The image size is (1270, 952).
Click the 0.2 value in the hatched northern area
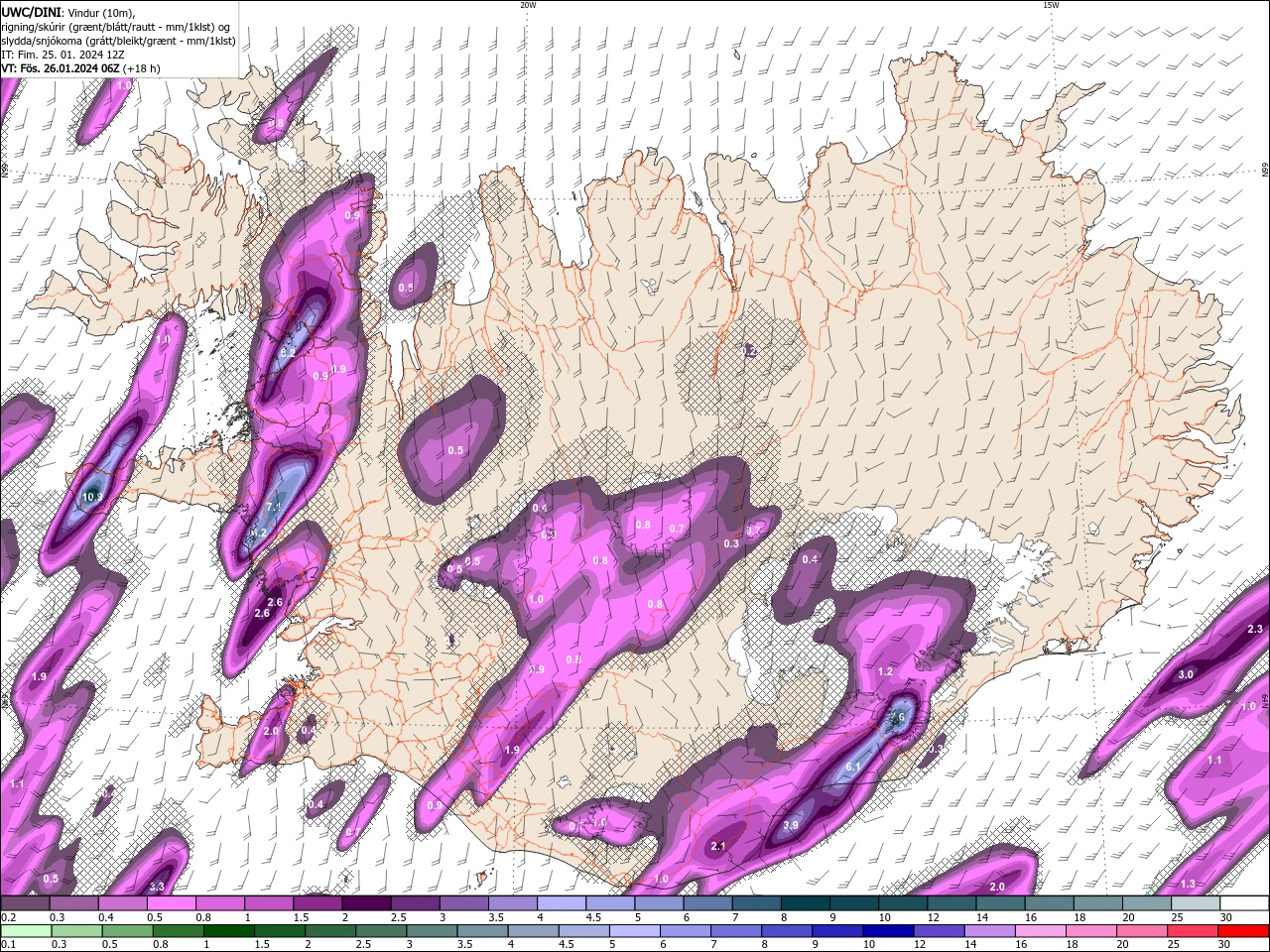750,351
